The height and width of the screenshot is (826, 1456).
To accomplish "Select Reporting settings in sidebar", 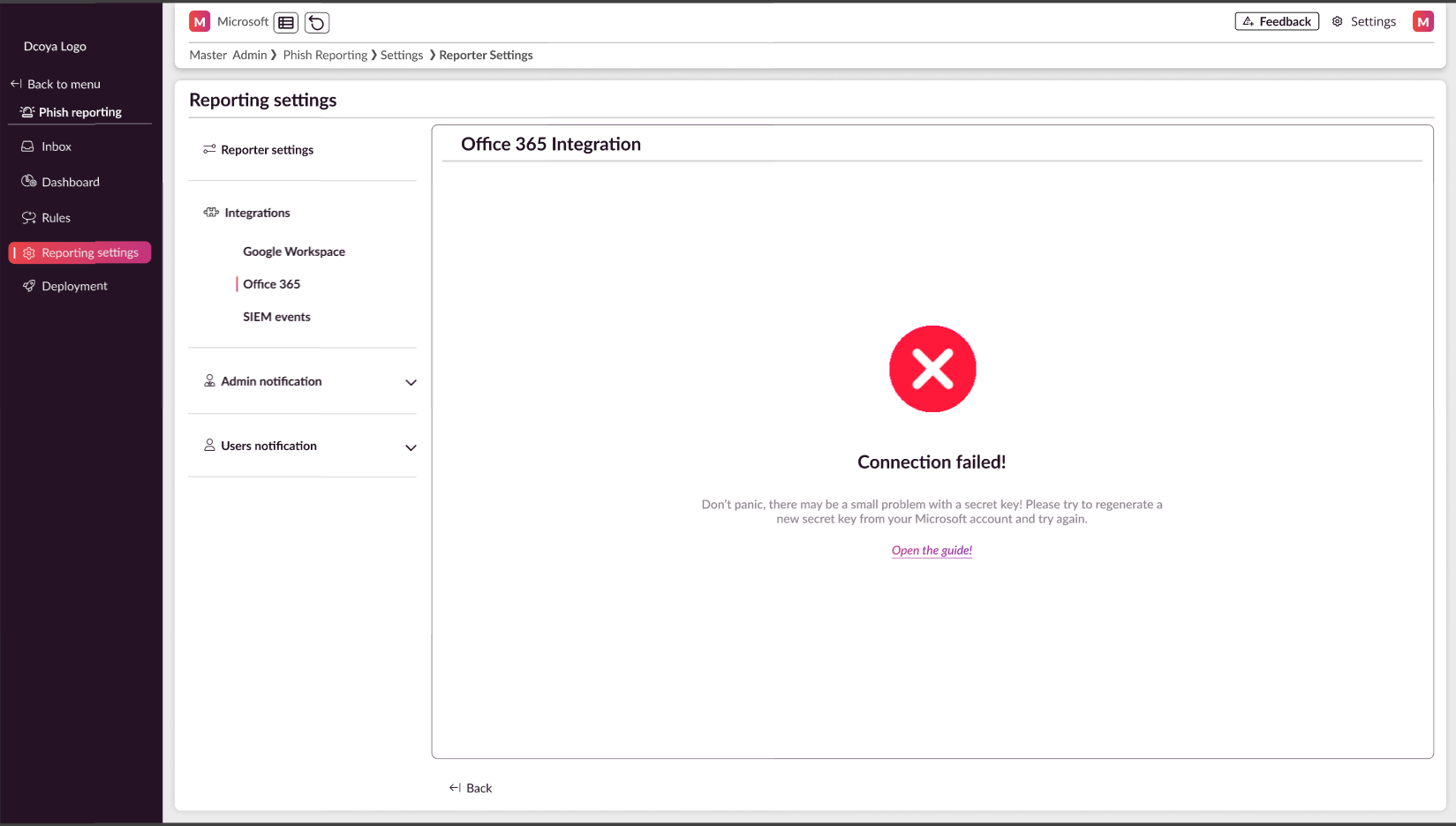I will [89, 253].
